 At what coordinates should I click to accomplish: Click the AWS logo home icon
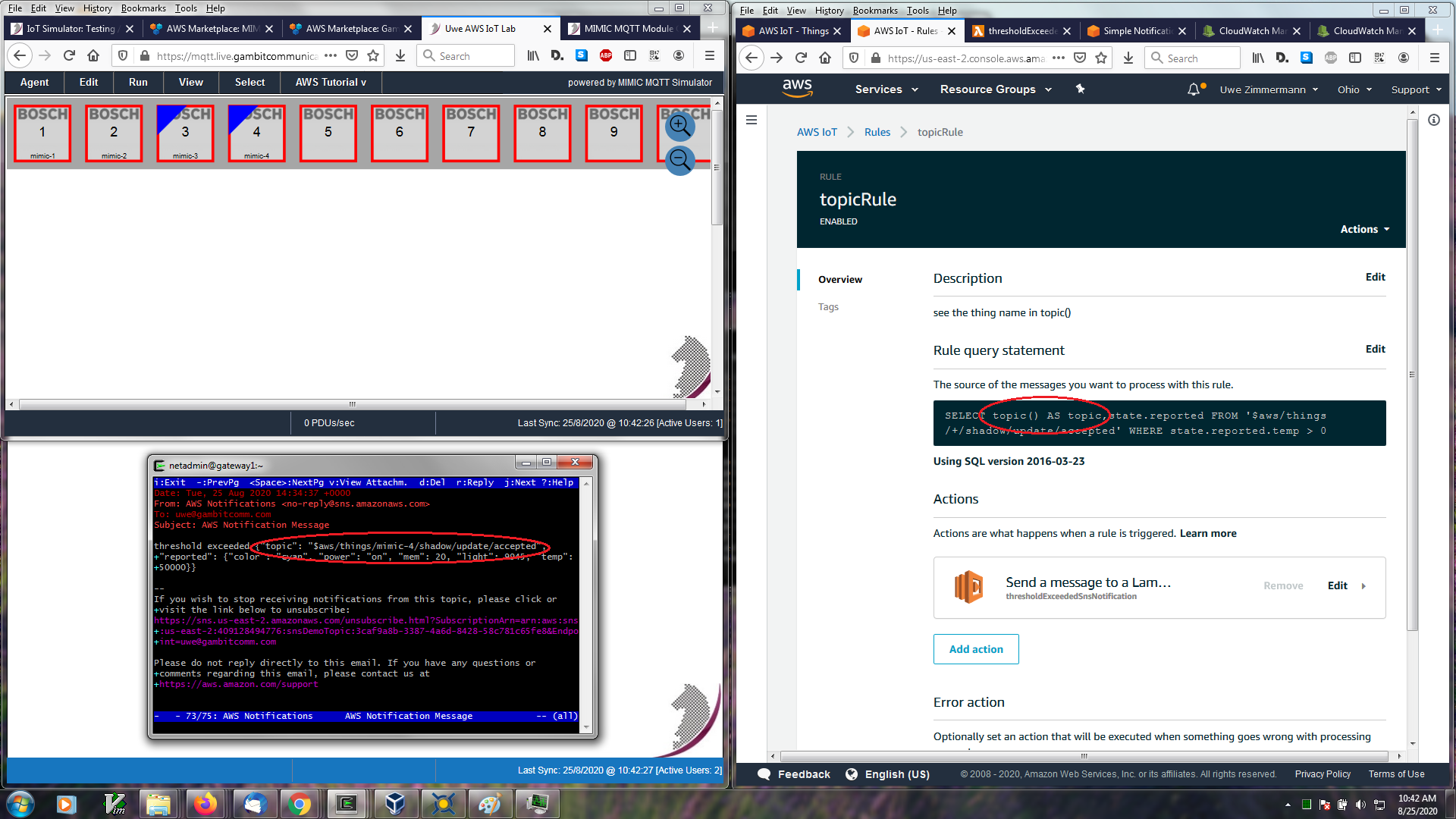[797, 89]
